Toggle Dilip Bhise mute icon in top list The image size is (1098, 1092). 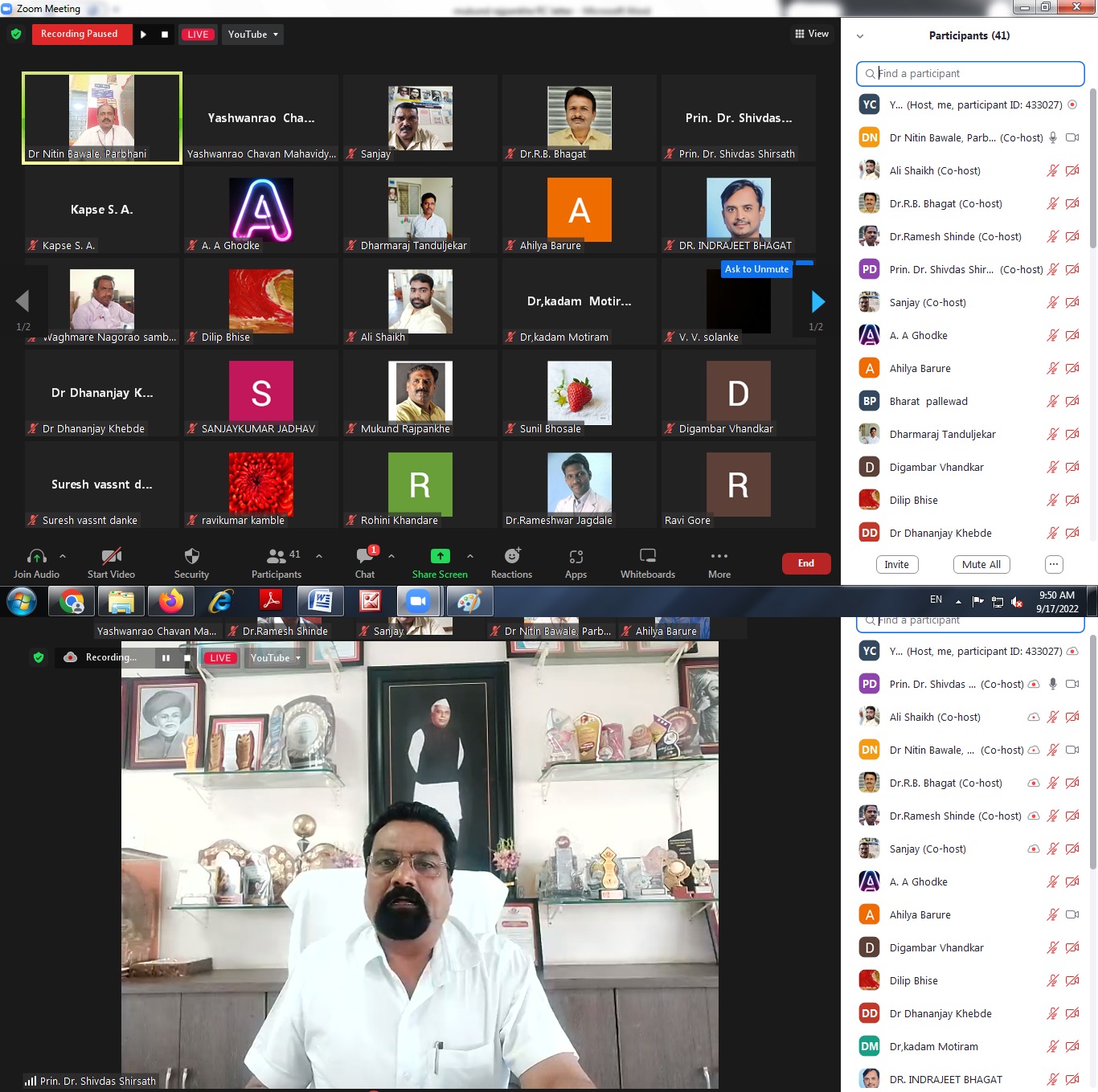pos(1052,500)
